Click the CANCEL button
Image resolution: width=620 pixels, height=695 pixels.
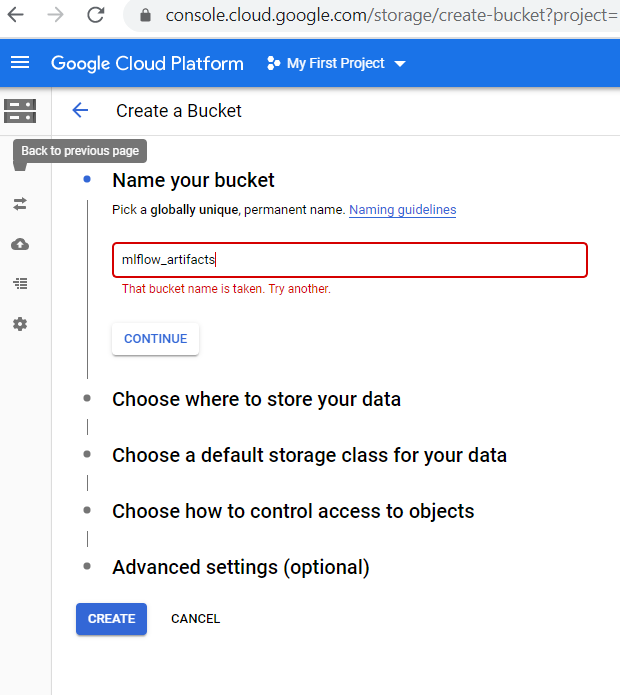click(x=195, y=619)
